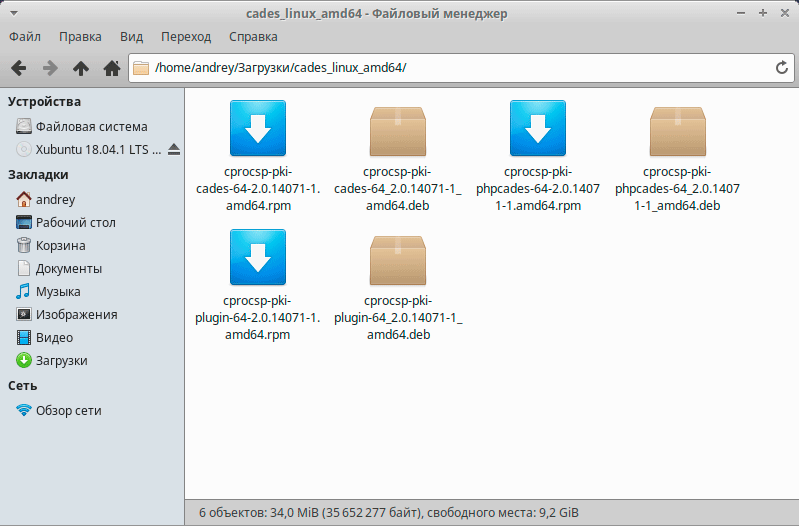Open the parent folder with up arrow

pos(81,68)
